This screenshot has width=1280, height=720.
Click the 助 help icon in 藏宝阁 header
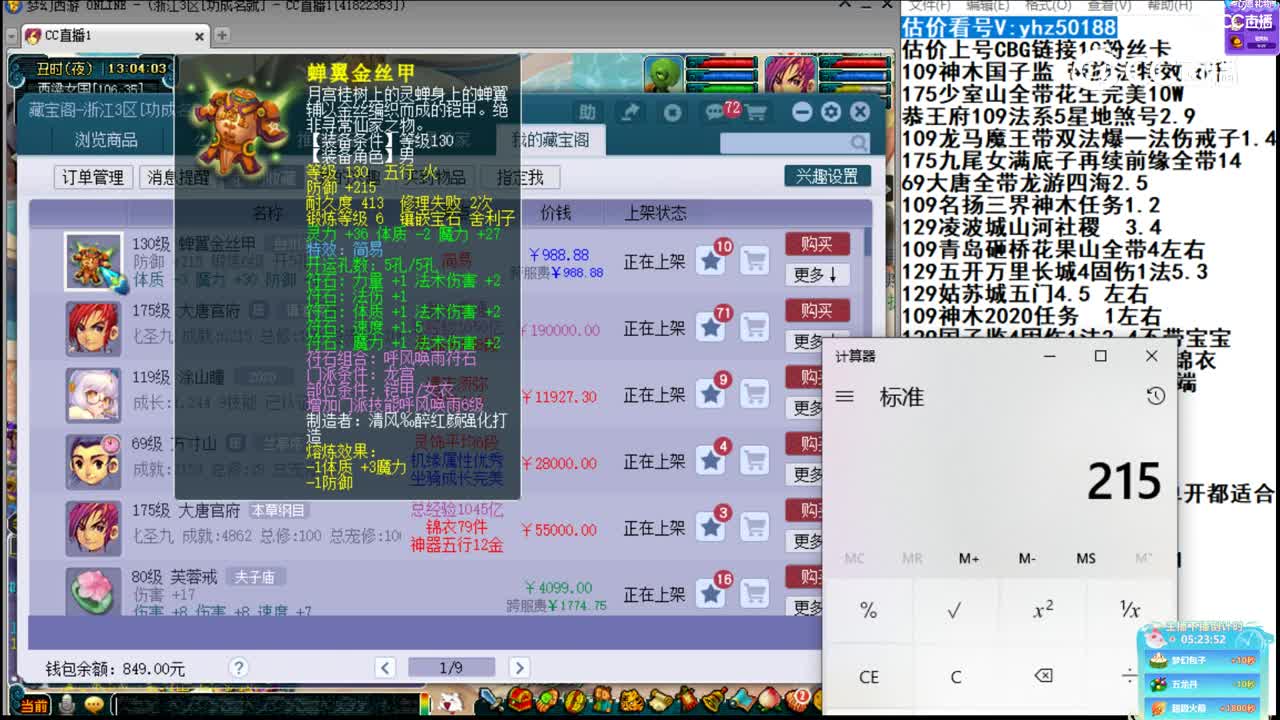click(x=587, y=112)
